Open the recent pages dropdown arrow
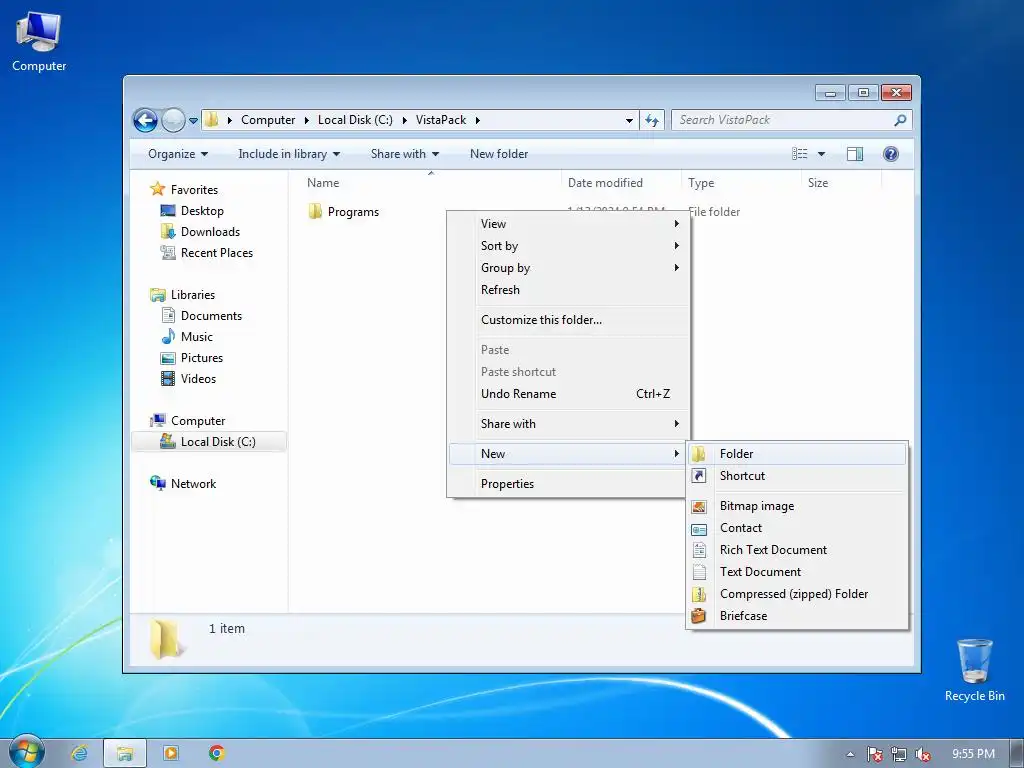Viewport: 1024px width, 768px height. point(193,121)
